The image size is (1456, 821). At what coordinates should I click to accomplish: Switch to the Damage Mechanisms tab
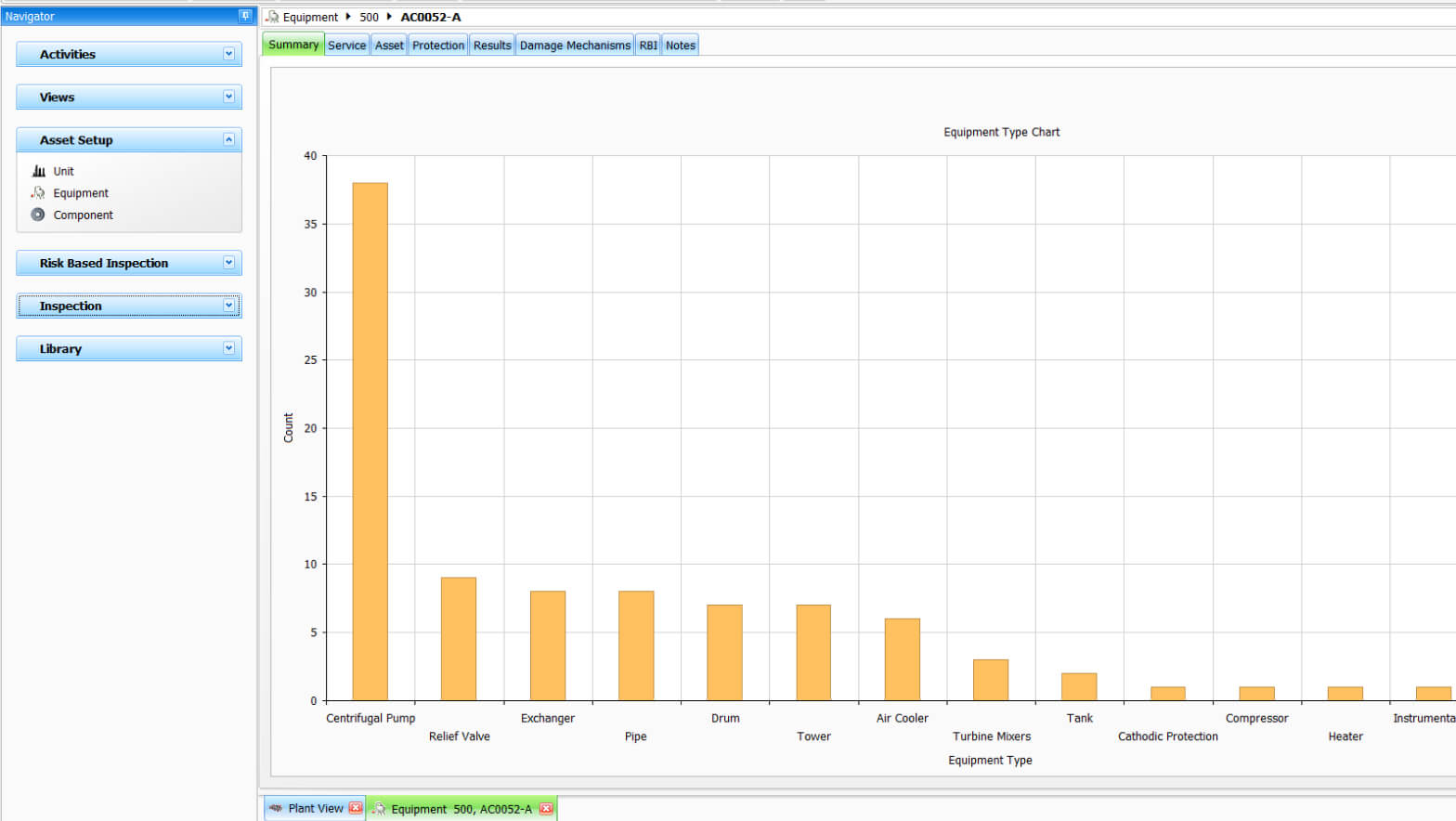pyautogui.click(x=575, y=45)
